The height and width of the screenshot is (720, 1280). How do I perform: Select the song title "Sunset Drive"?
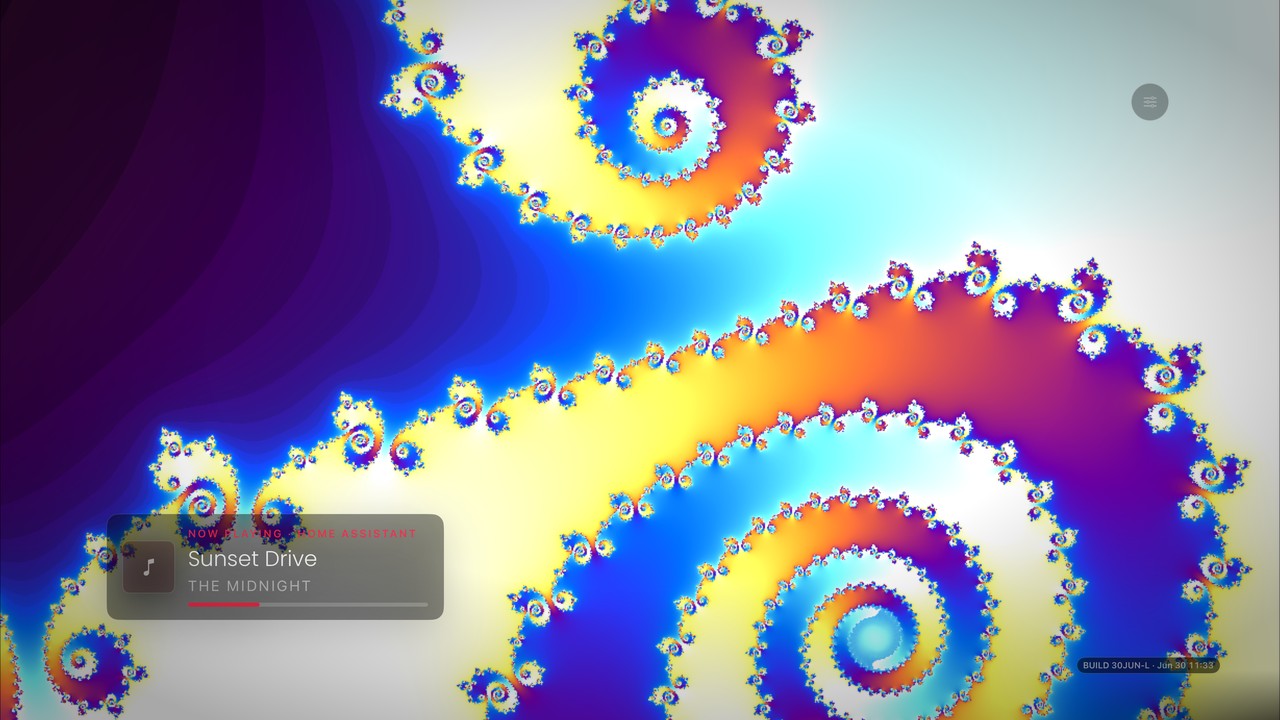252,559
